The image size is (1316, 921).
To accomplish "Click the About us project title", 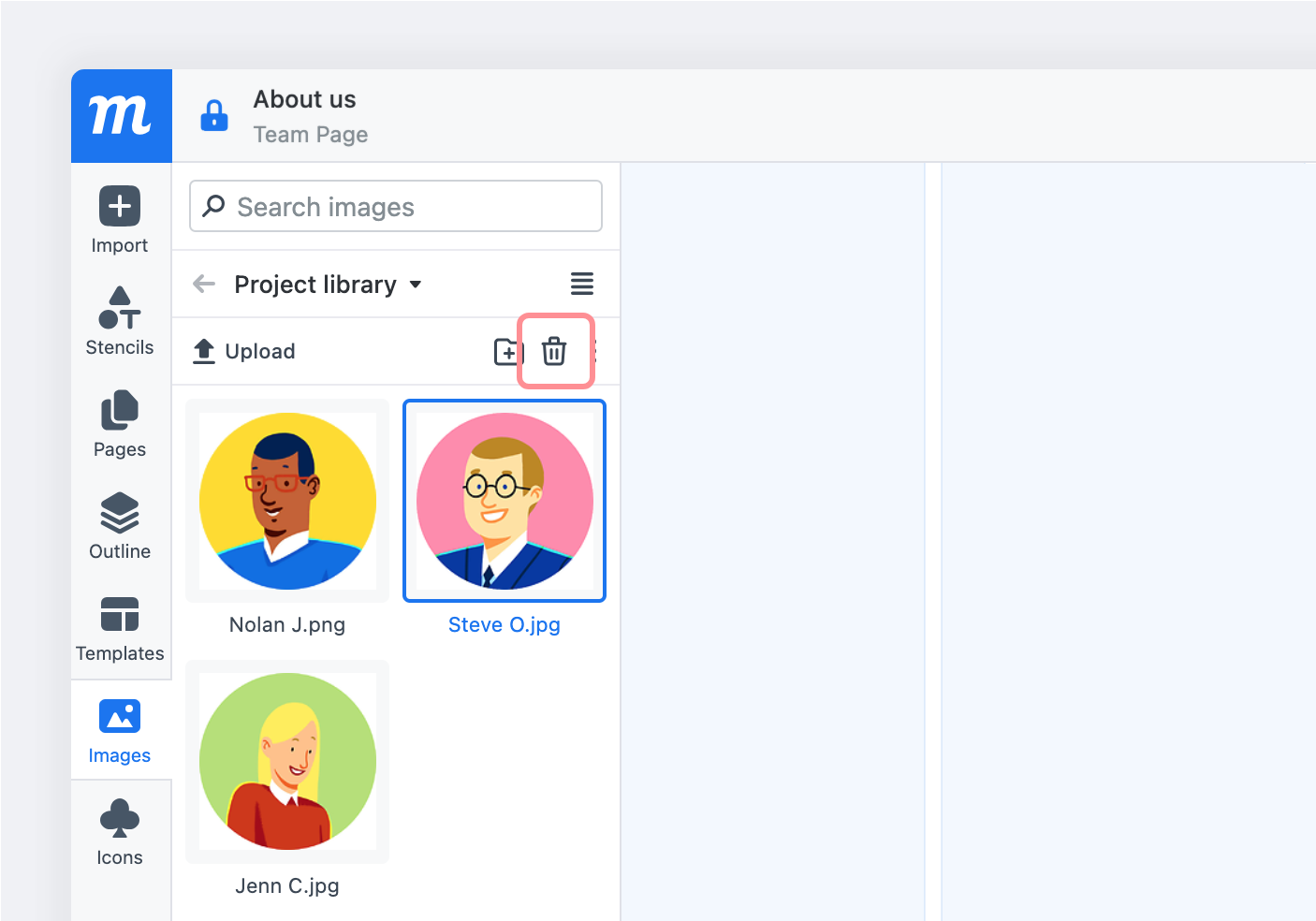I will (x=305, y=99).
